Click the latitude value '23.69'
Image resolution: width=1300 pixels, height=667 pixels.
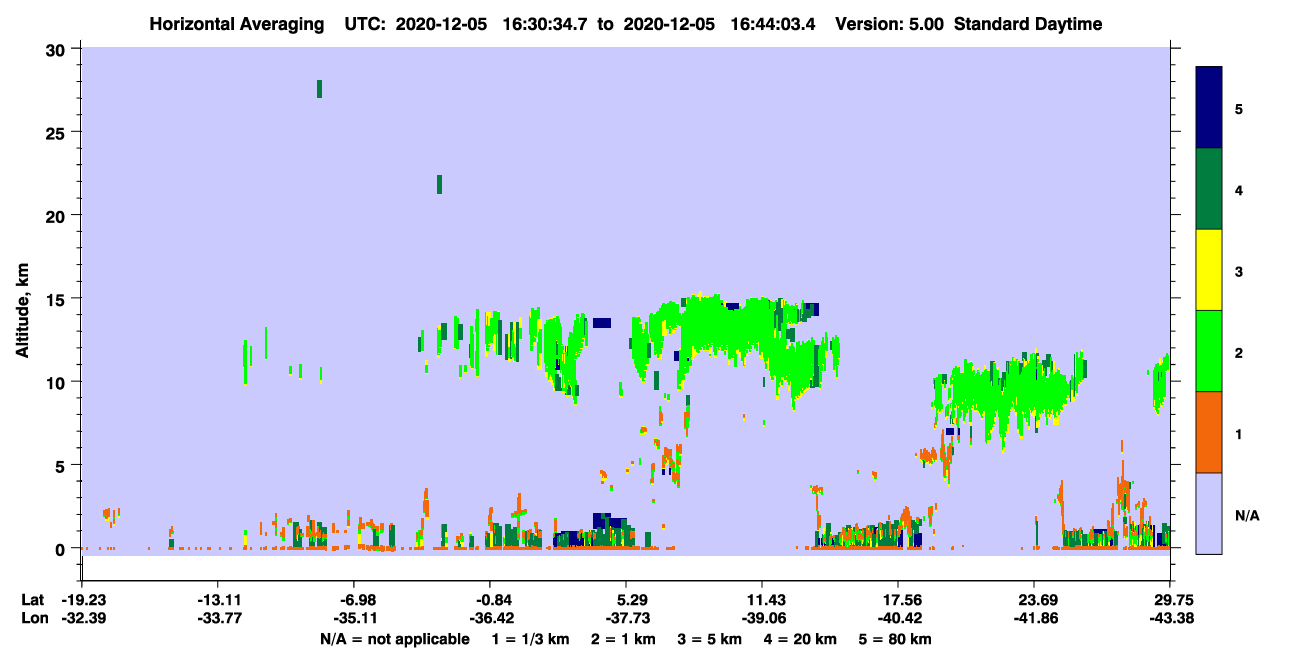click(1034, 600)
